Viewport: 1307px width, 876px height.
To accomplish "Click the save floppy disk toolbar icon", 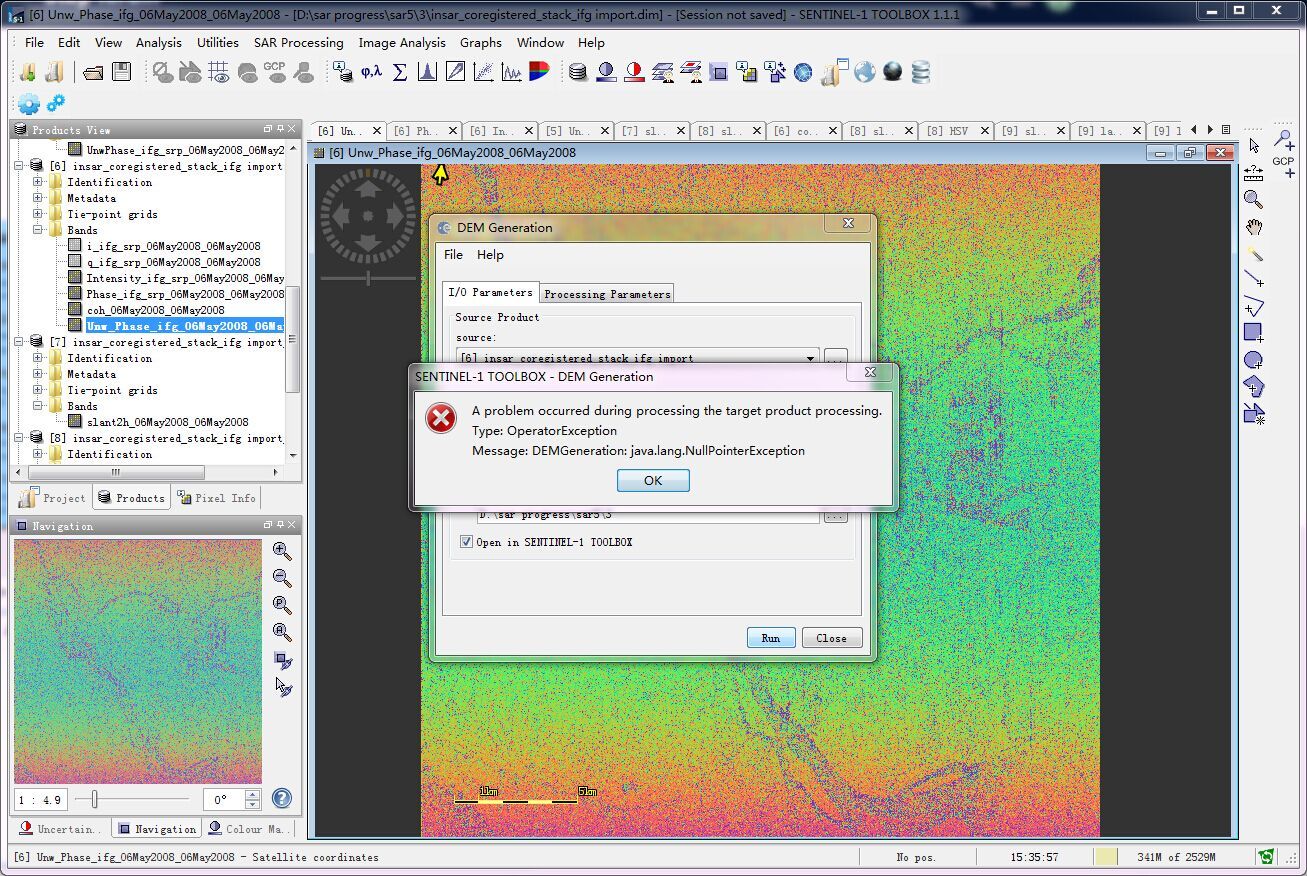I will [121, 72].
